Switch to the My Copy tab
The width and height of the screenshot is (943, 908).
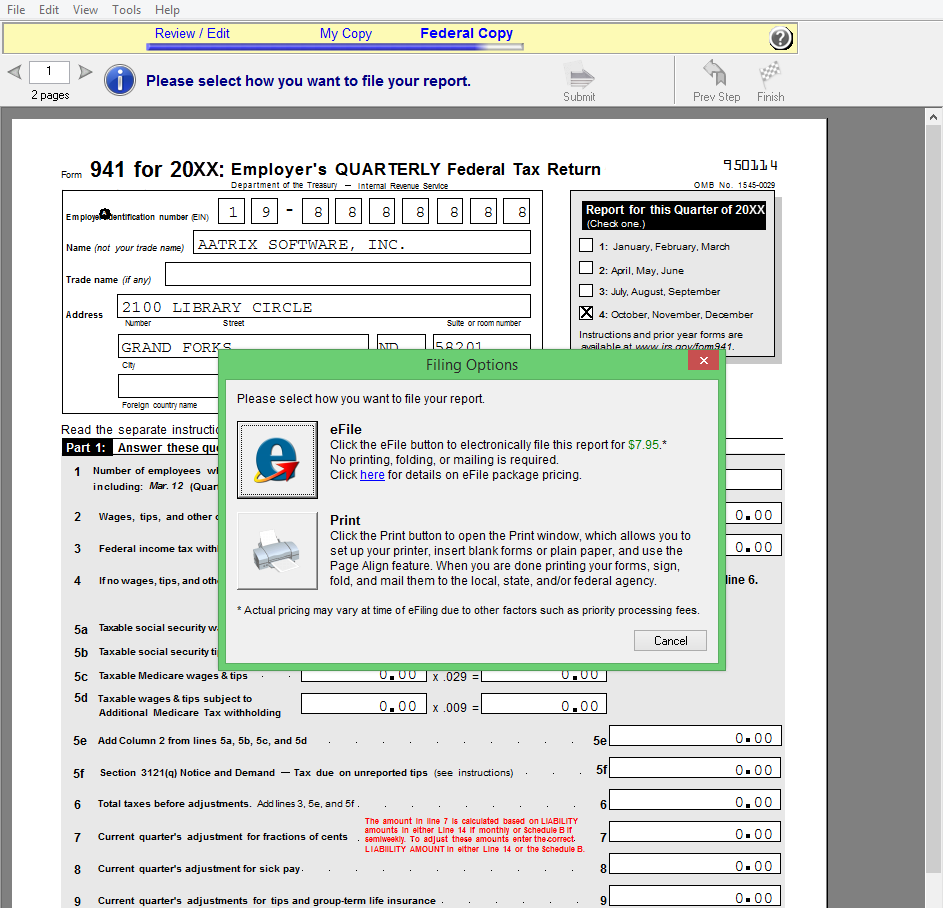click(x=345, y=33)
